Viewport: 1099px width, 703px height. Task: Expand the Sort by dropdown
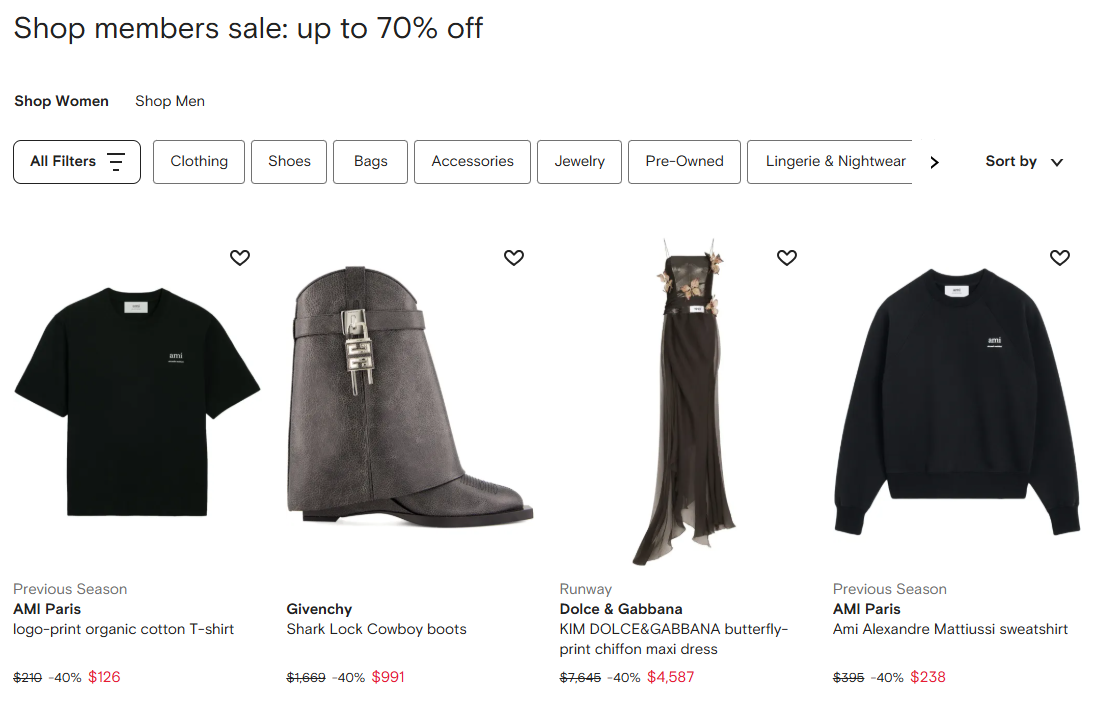coord(1024,162)
